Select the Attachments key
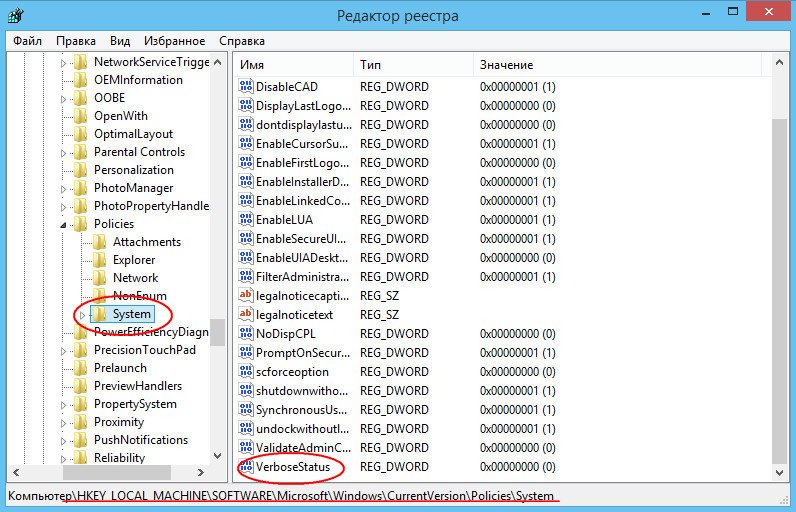Image resolution: width=796 pixels, height=512 pixels. click(x=147, y=242)
